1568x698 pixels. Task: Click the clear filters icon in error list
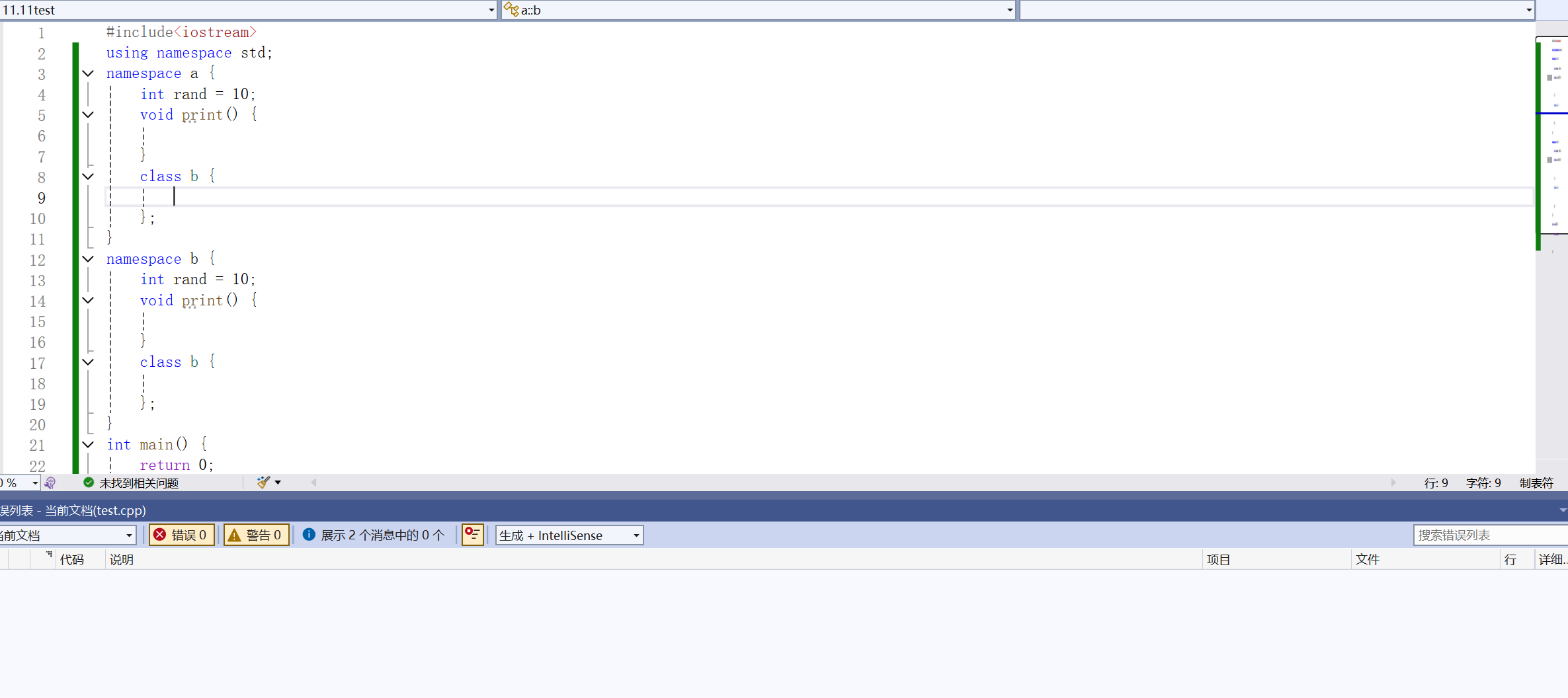pos(473,534)
